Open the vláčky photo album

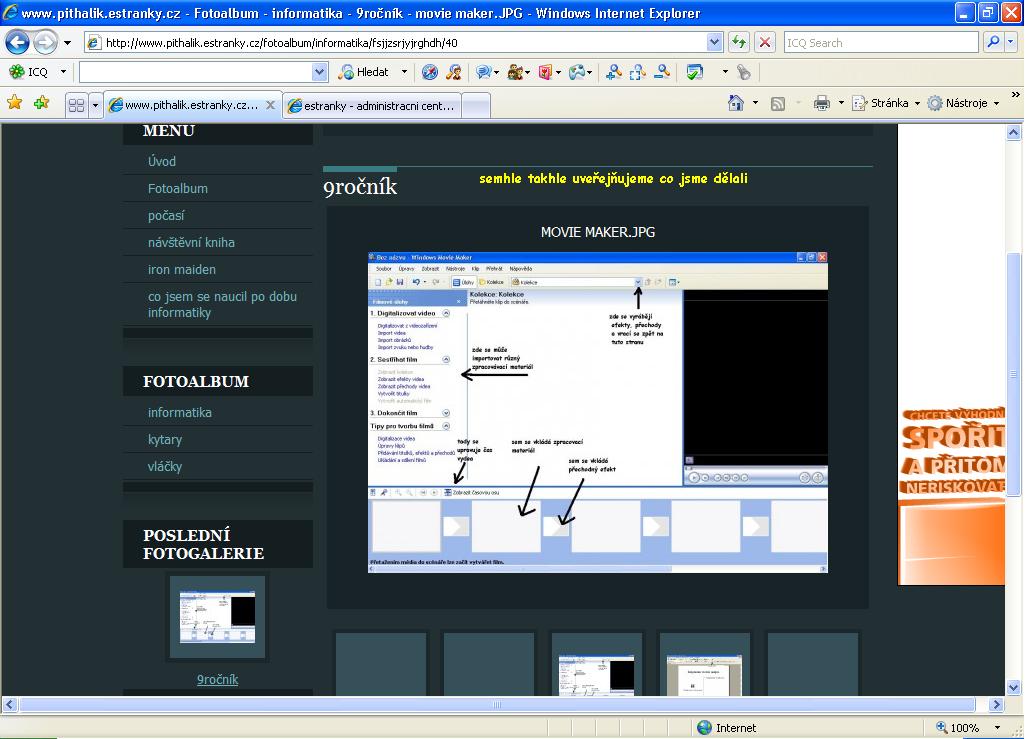click(165, 467)
